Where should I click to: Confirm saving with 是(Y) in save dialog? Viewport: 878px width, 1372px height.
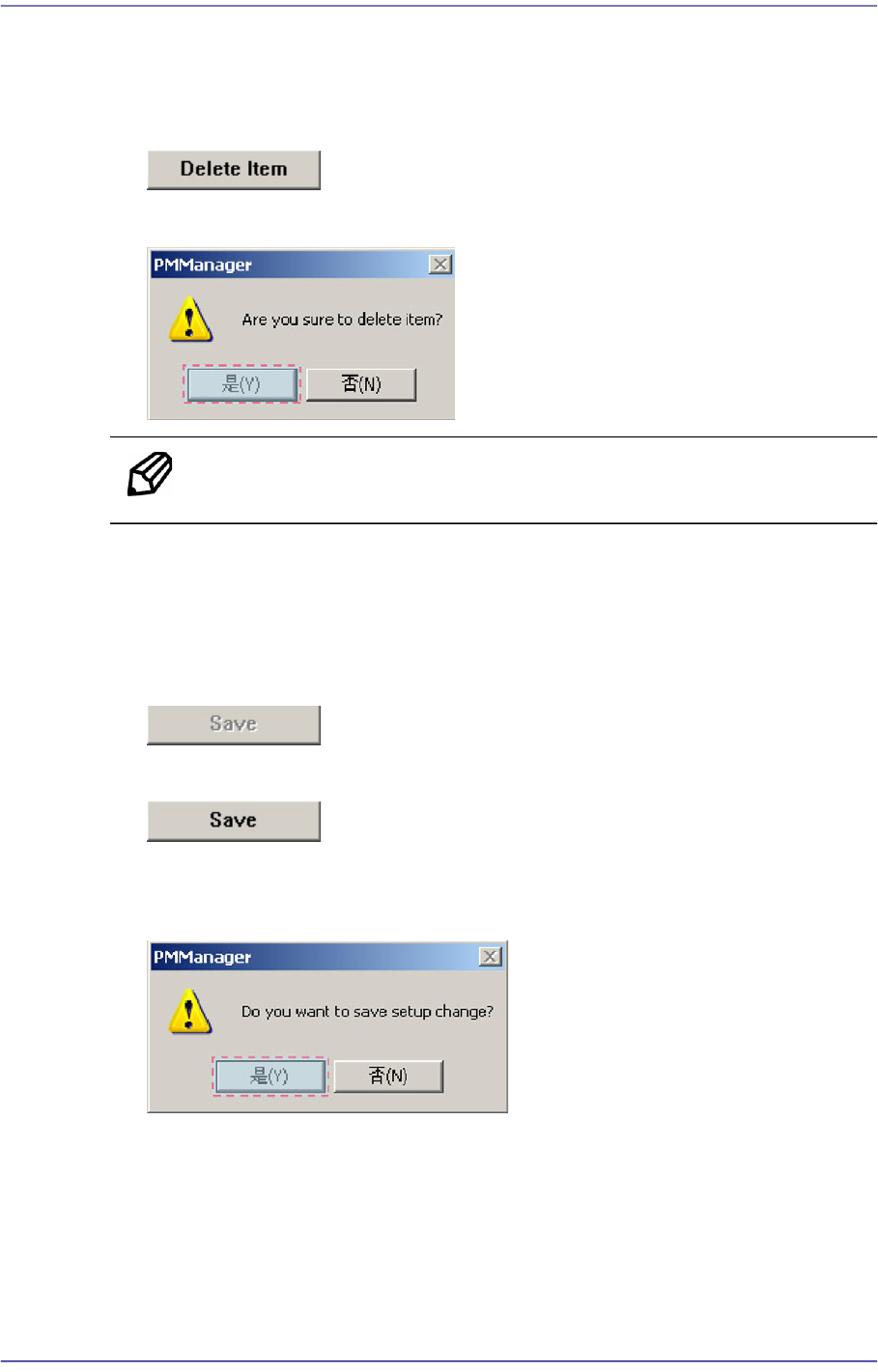click(270, 1077)
